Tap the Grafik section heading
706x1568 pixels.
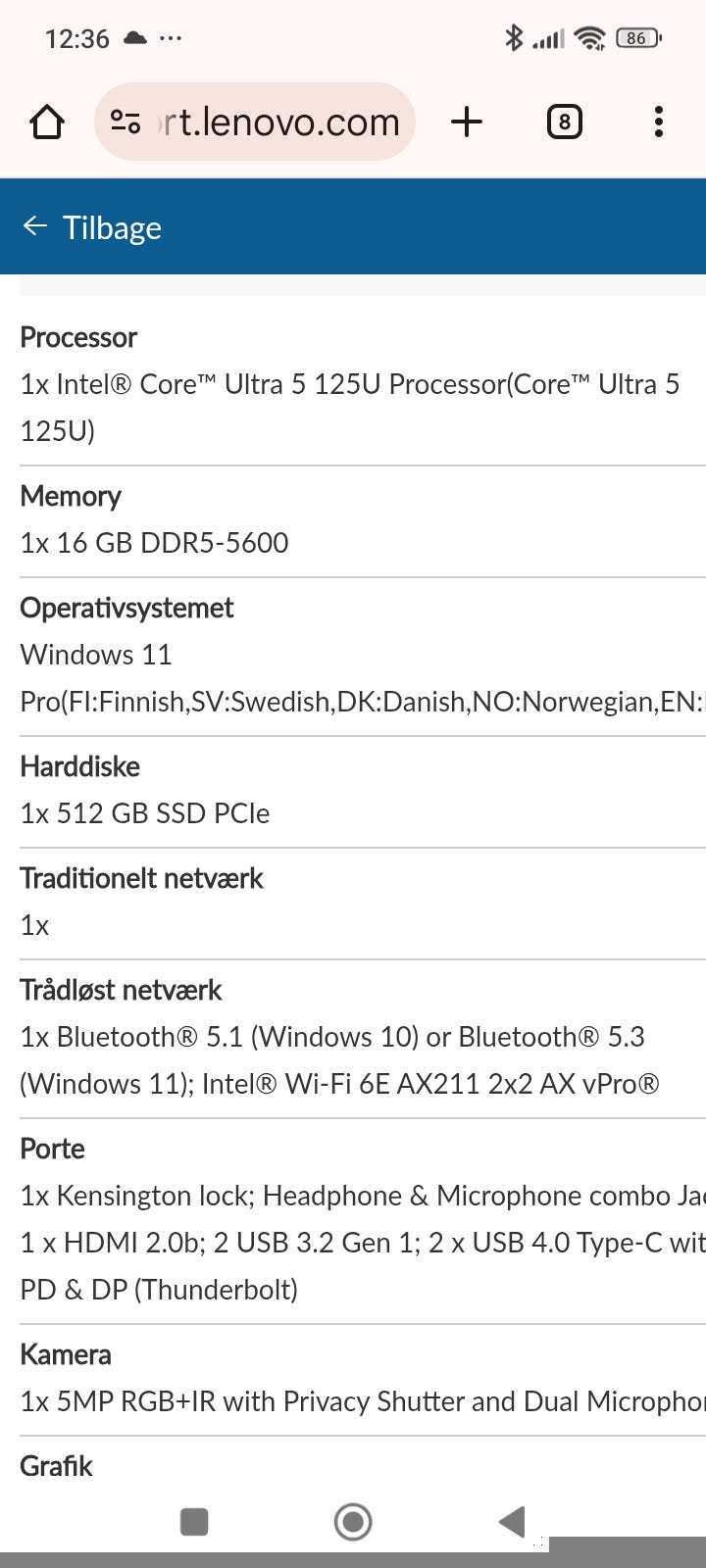(x=57, y=1466)
